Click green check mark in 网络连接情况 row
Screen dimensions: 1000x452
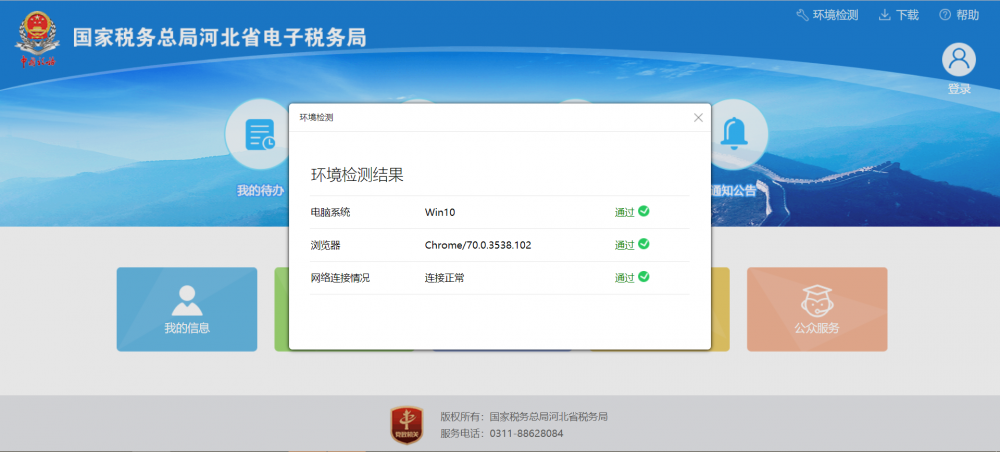tap(644, 277)
